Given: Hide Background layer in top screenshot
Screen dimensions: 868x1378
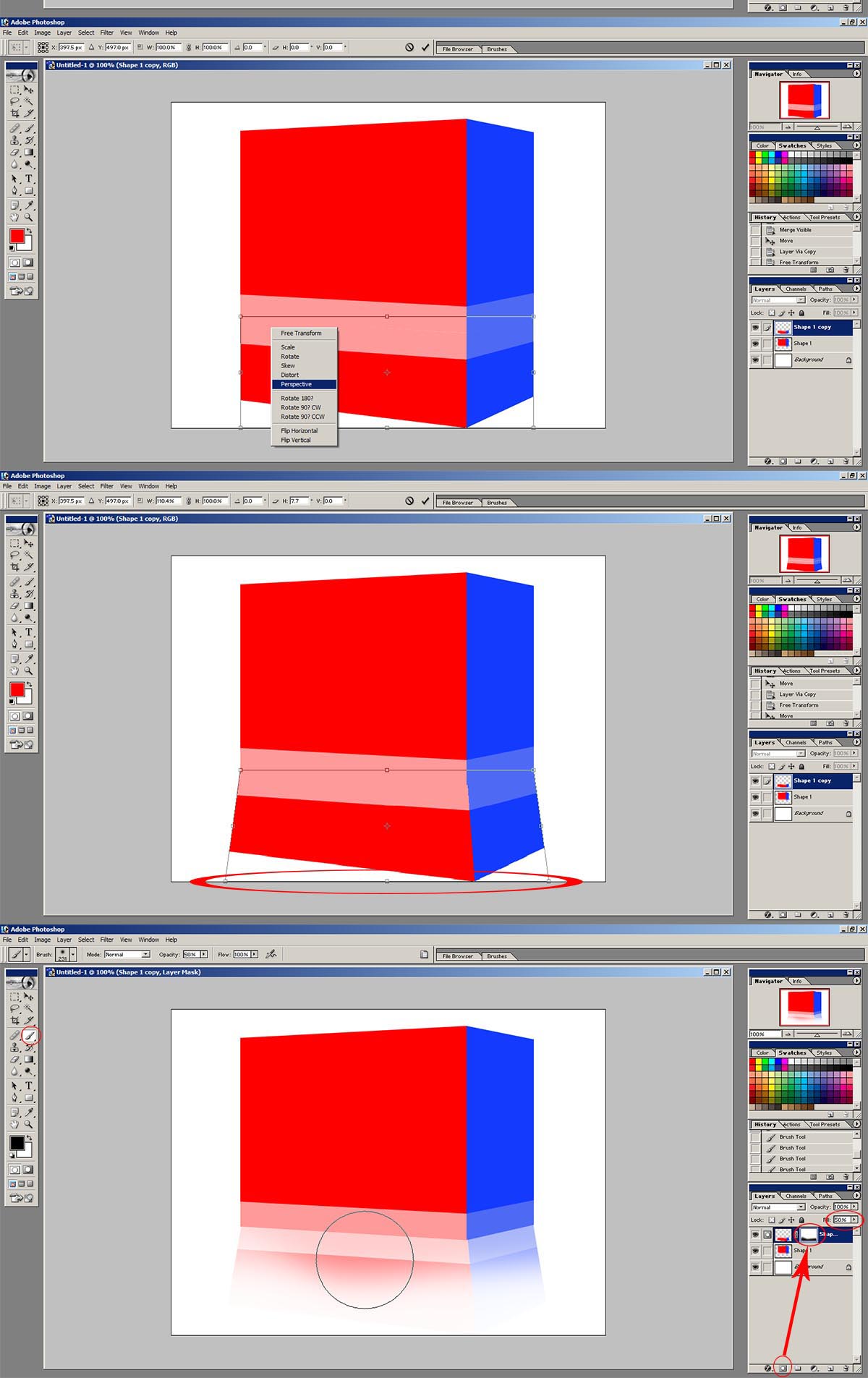Looking at the screenshot, I should pyautogui.click(x=755, y=360).
